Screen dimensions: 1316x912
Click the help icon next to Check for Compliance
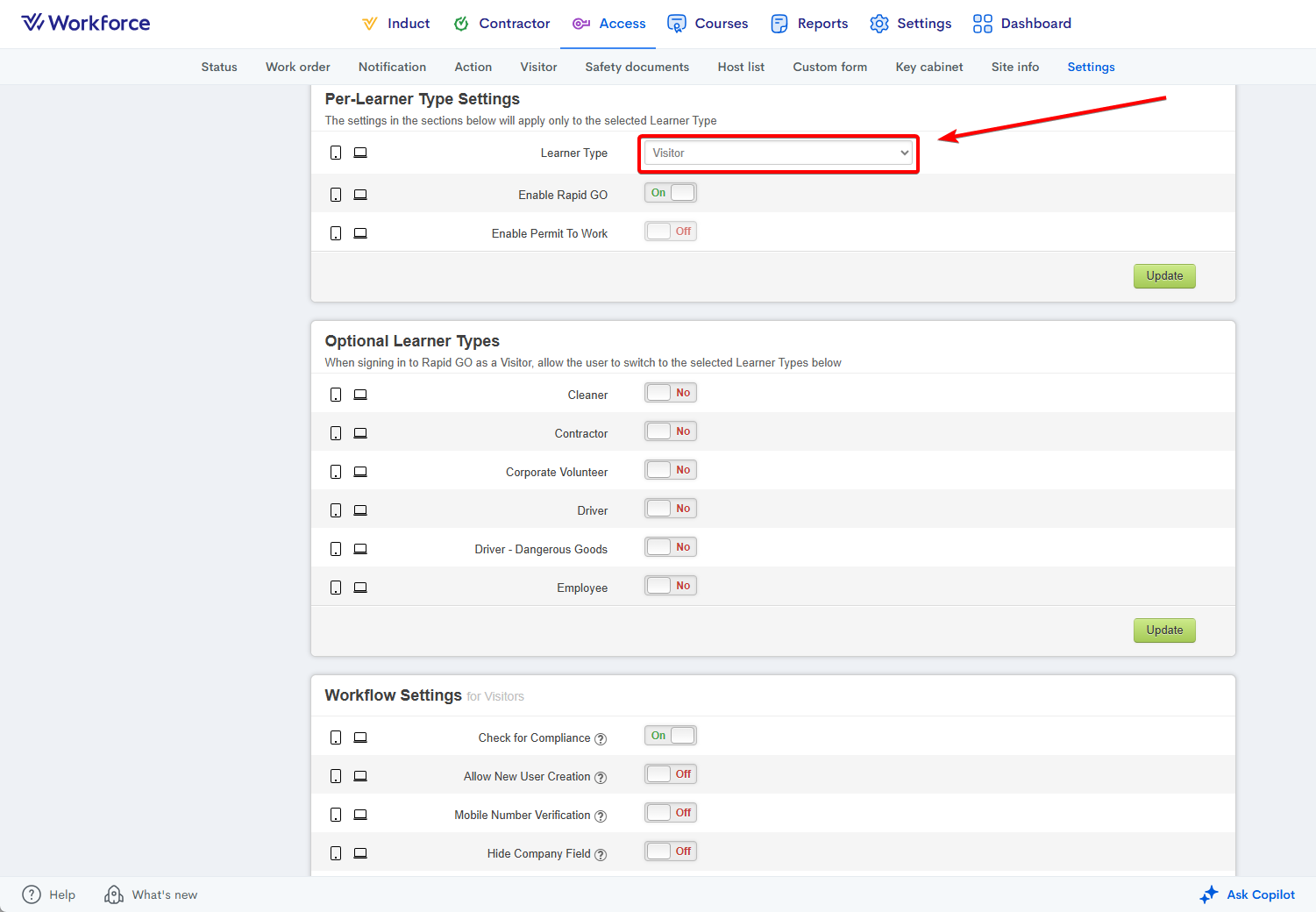[x=601, y=739]
